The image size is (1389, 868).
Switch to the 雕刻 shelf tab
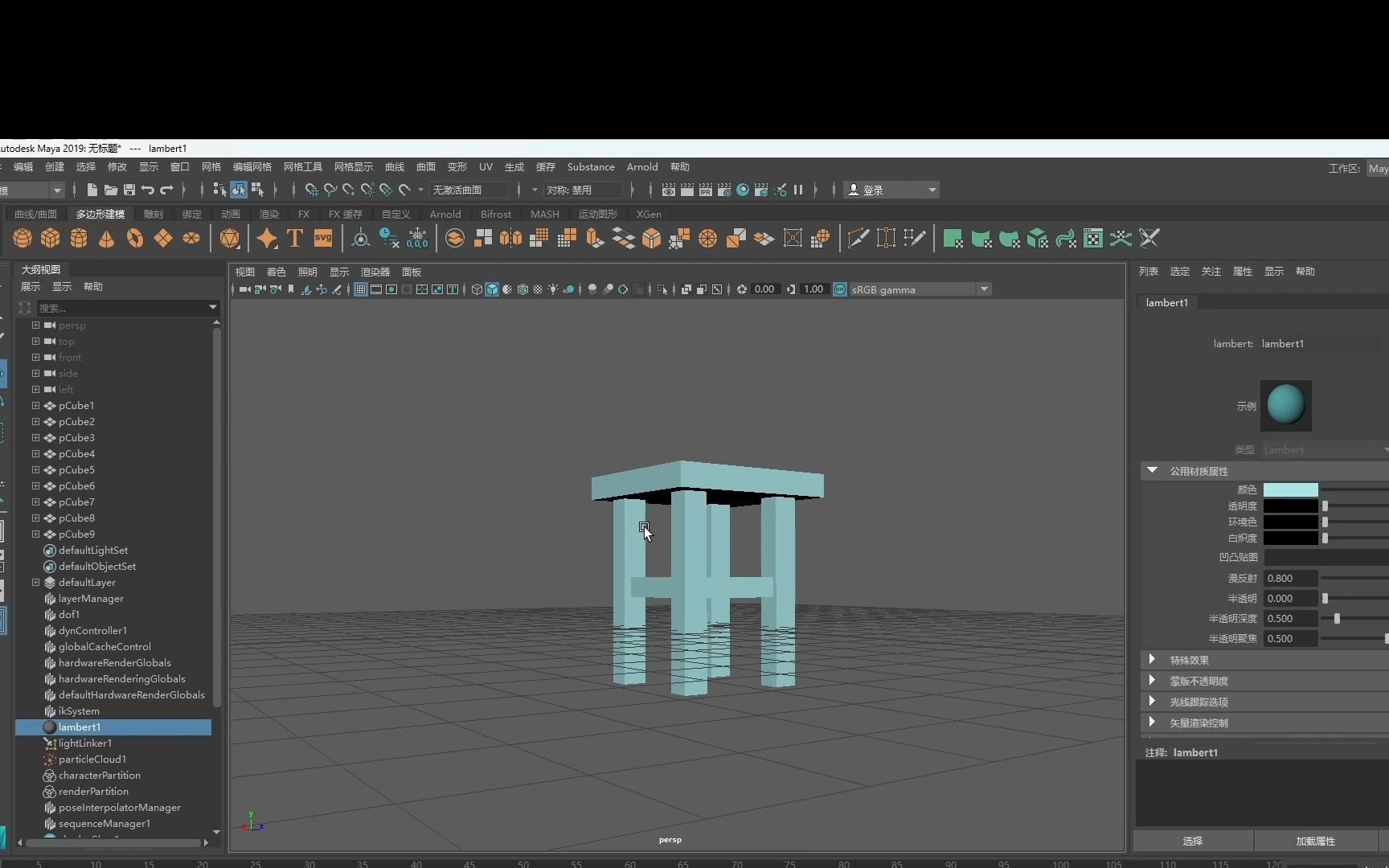coord(154,215)
